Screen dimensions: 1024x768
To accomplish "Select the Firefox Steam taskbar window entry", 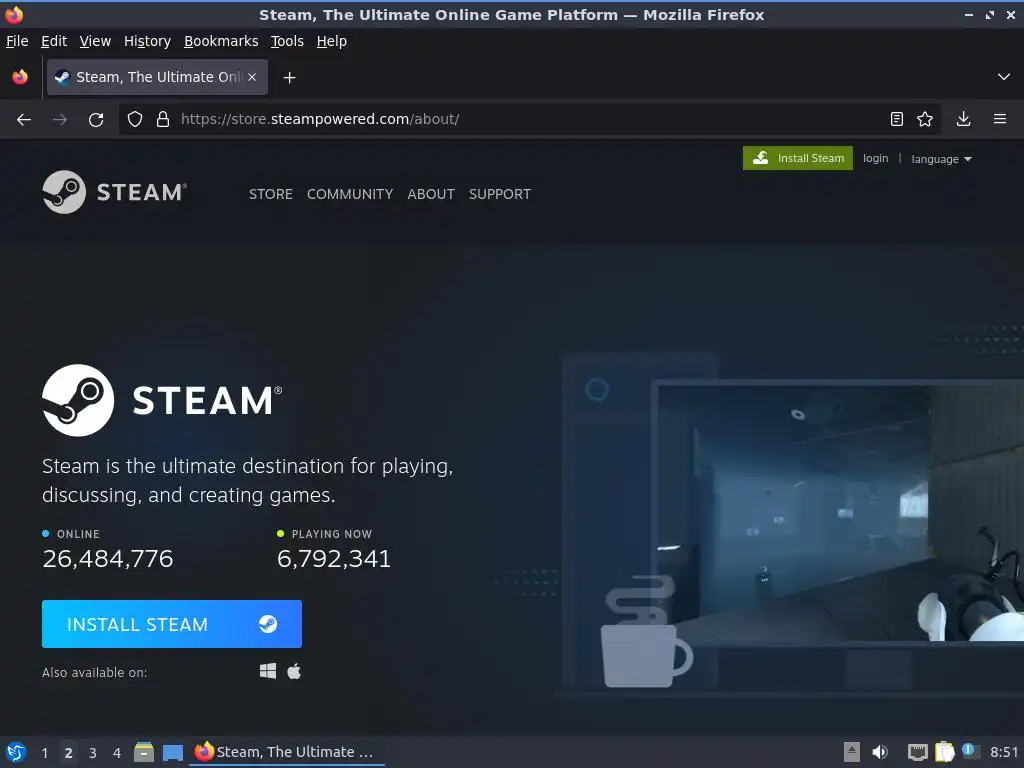I will [286, 752].
